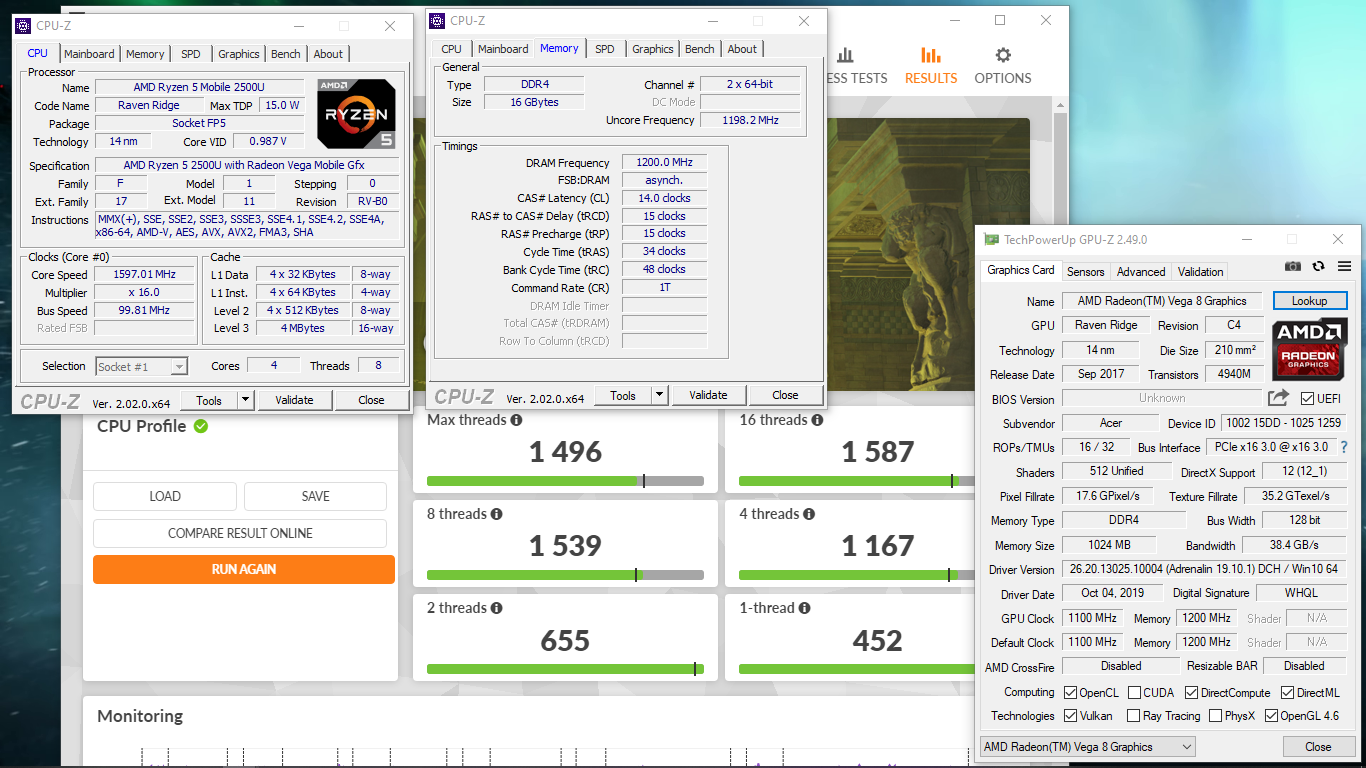Viewport: 1366px width, 768px height.
Task: Click the info icon next to Max threads
Action: [x=516, y=421]
